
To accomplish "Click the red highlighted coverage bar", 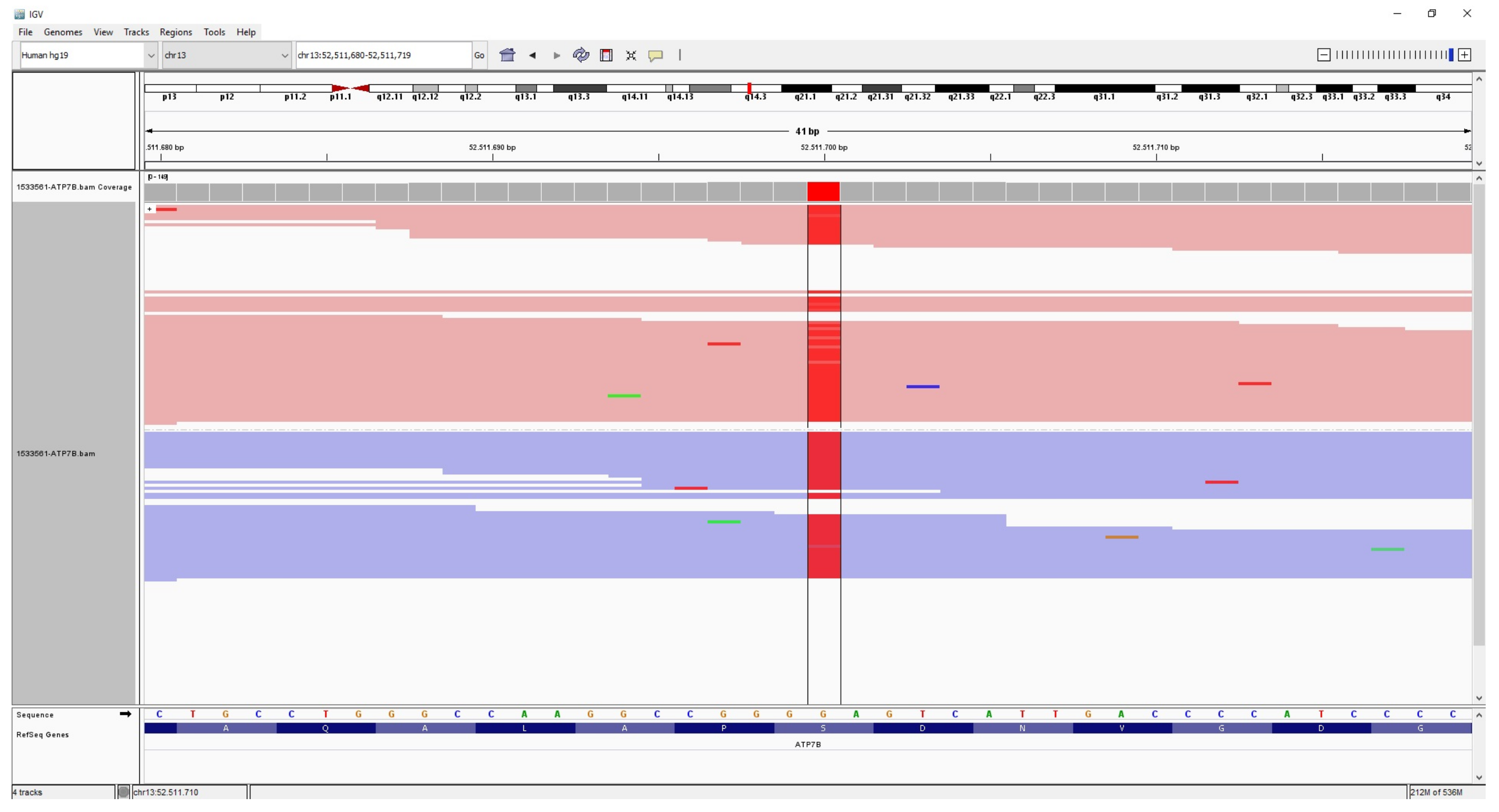I will [824, 191].
